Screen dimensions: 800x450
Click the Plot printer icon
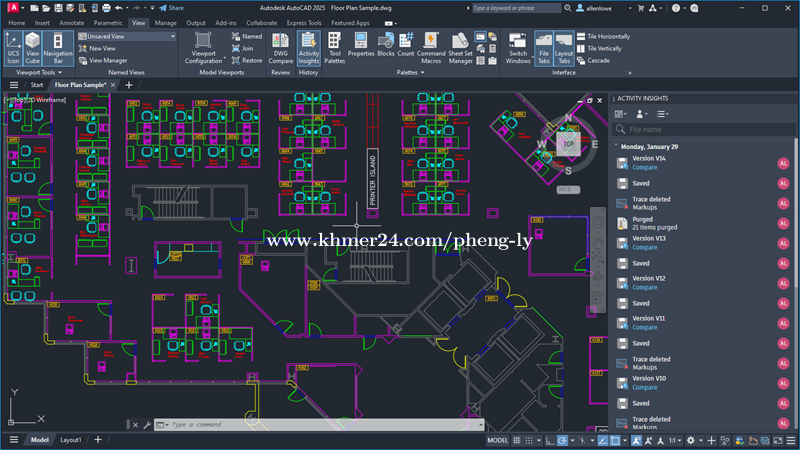pyautogui.click(x=106, y=8)
